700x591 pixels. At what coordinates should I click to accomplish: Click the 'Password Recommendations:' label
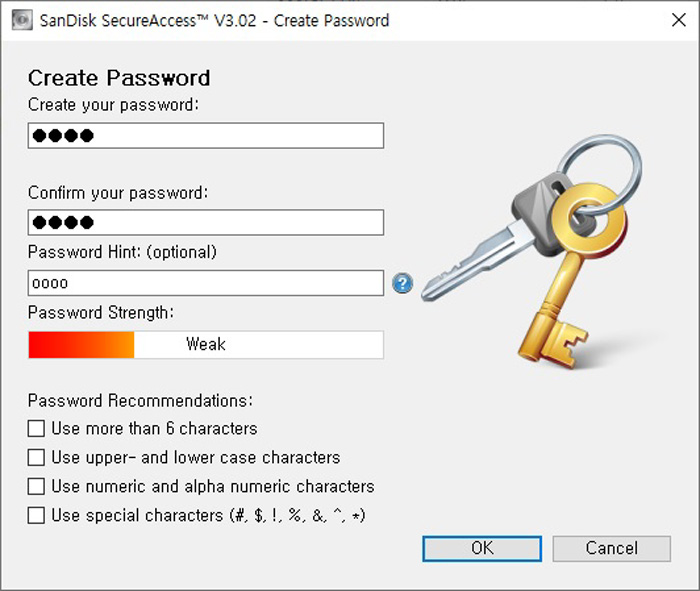pos(140,400)
